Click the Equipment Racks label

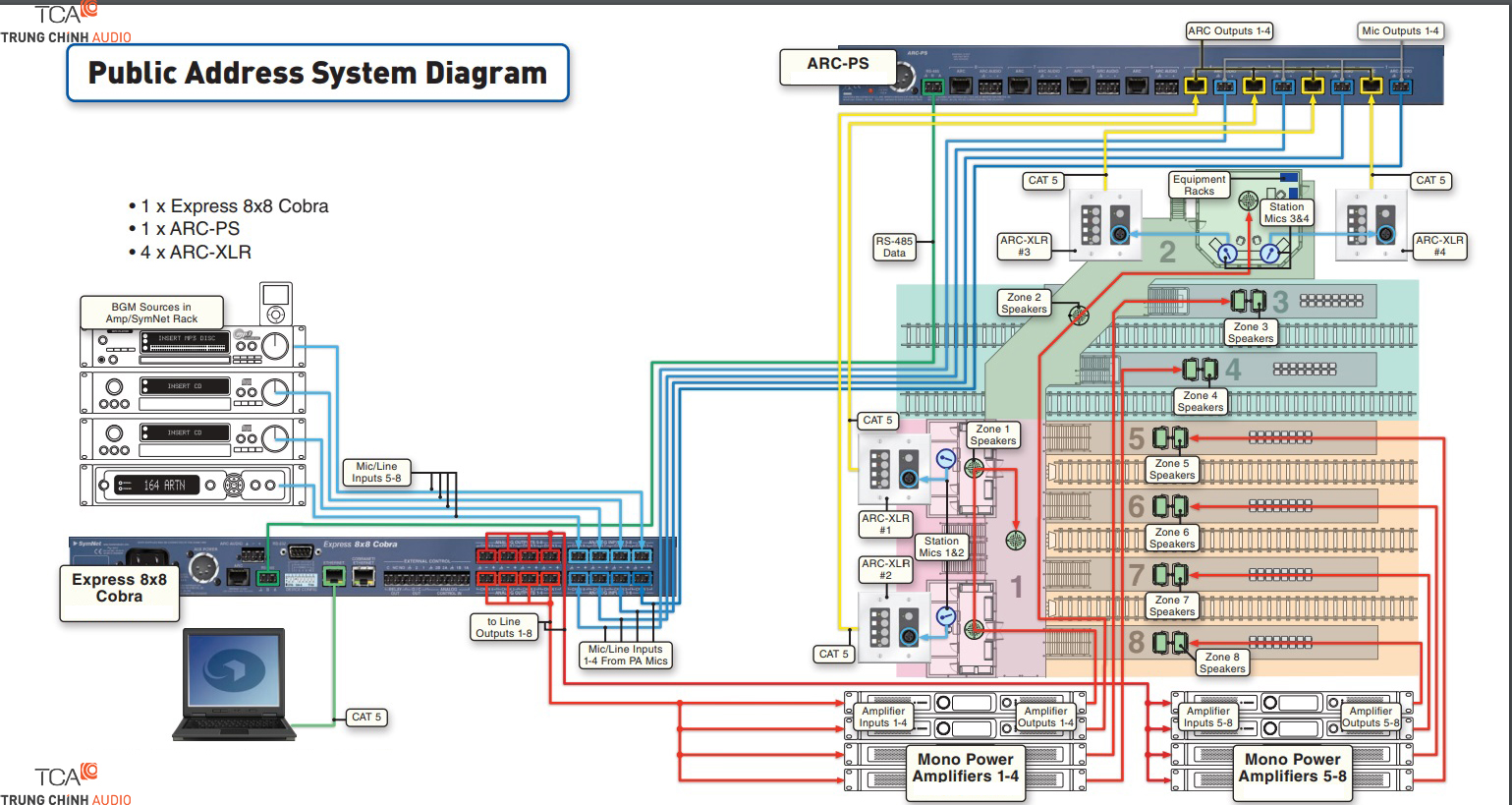click(x=1199, y=185)
